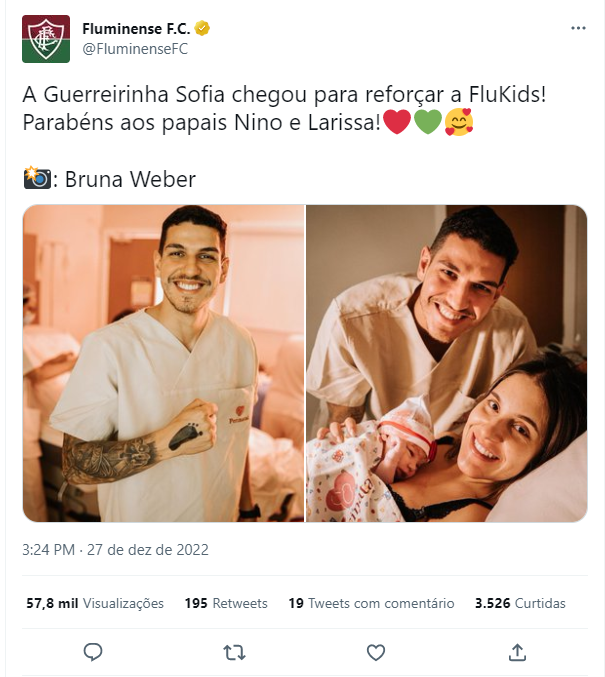Click the camera emoji before Bruna Weber

tap(37, 178)
